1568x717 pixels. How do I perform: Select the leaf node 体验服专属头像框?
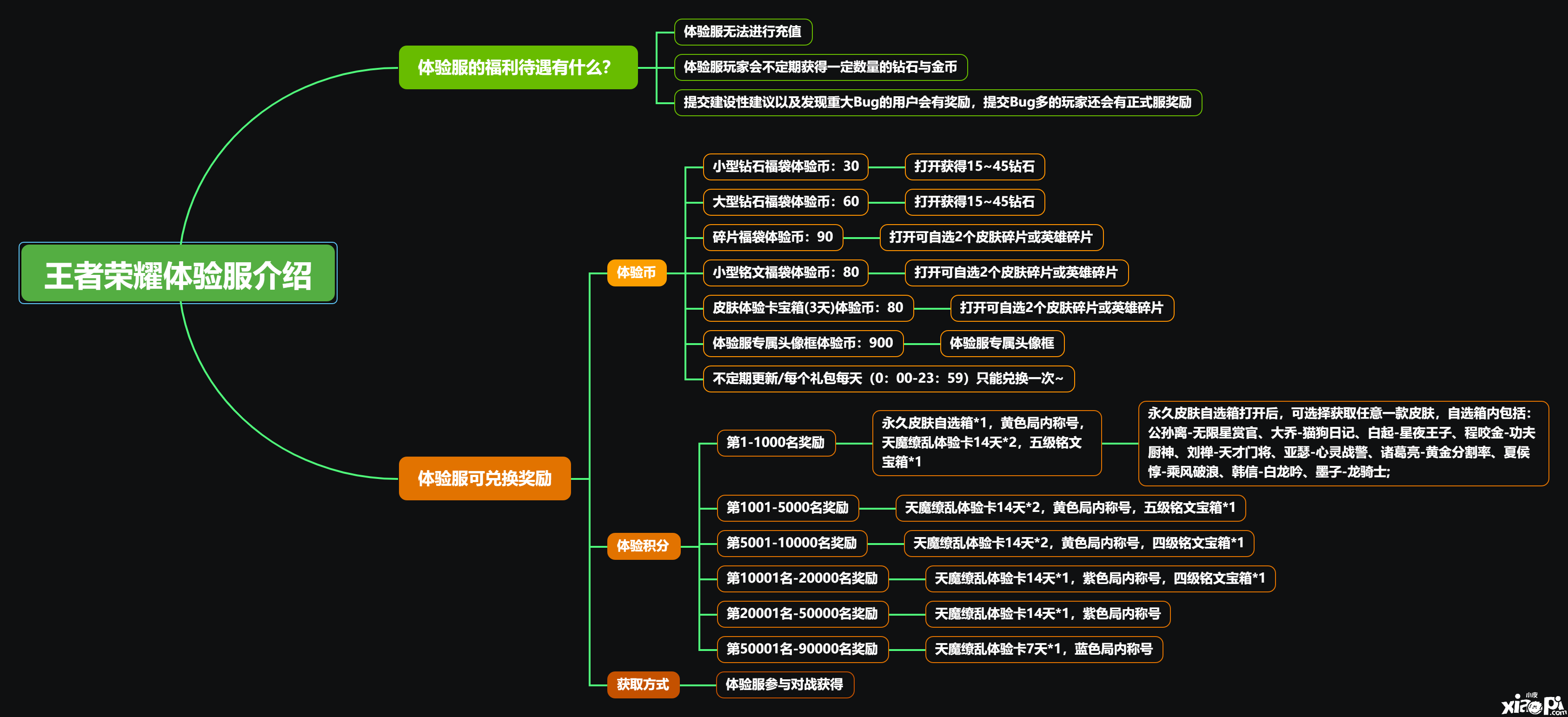click(1003, 343)
